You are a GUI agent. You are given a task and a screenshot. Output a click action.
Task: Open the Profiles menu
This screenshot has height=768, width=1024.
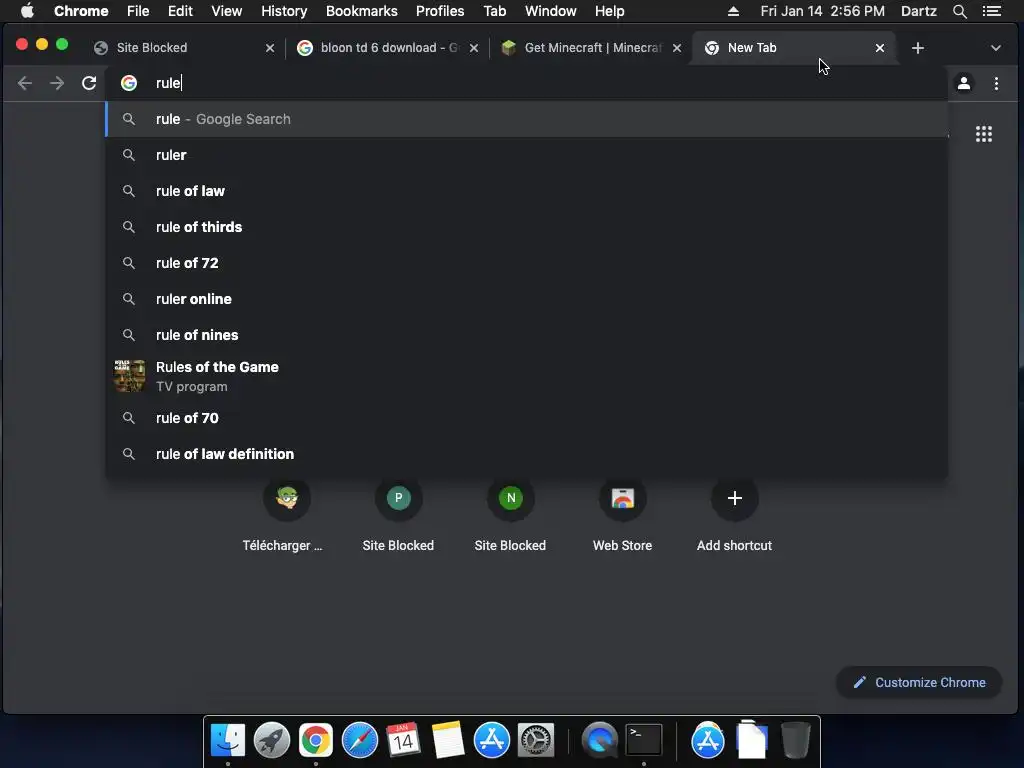point(440,11)
